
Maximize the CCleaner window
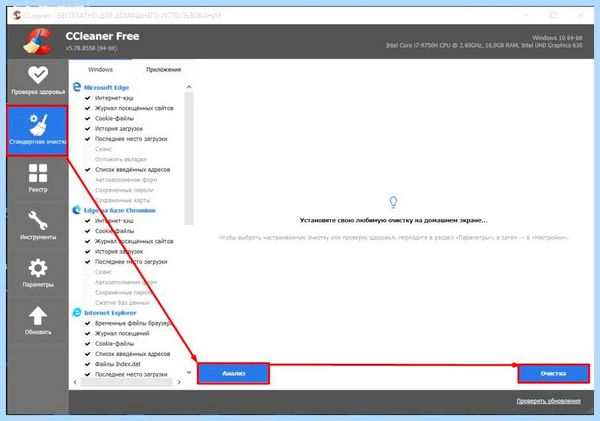pos(553,15)
